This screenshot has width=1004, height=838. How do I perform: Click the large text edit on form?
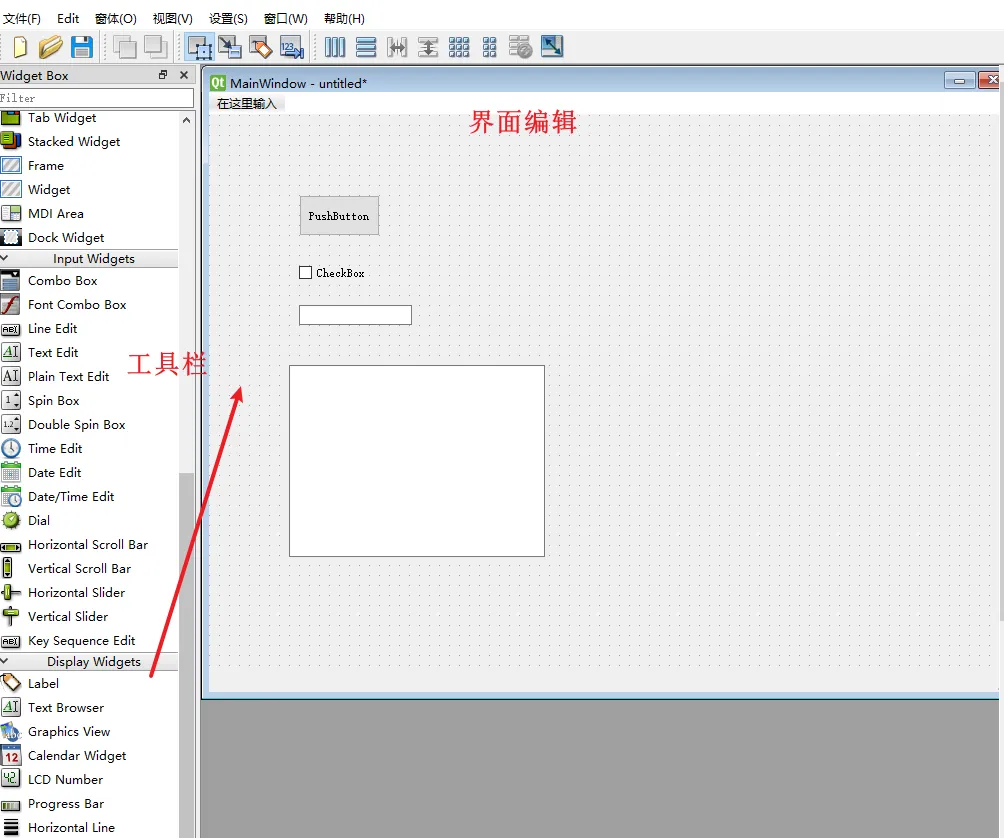tap(417, 461)
